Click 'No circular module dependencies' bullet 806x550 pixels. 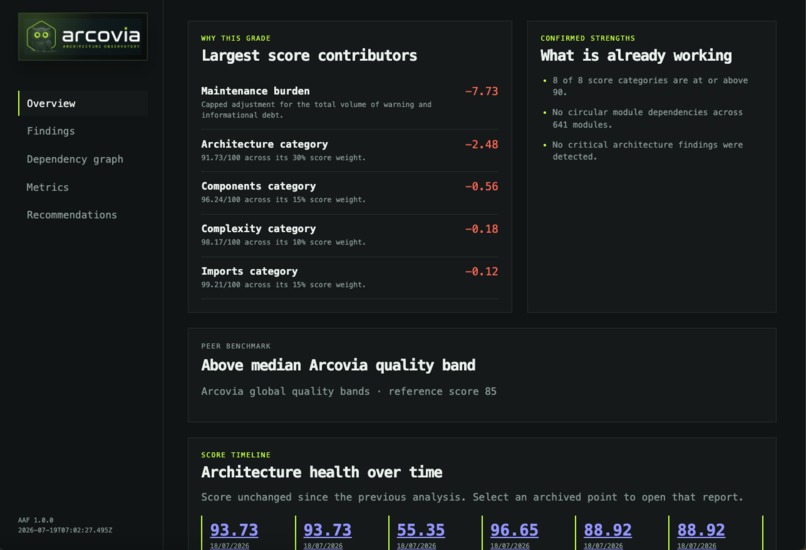[647, 118]
